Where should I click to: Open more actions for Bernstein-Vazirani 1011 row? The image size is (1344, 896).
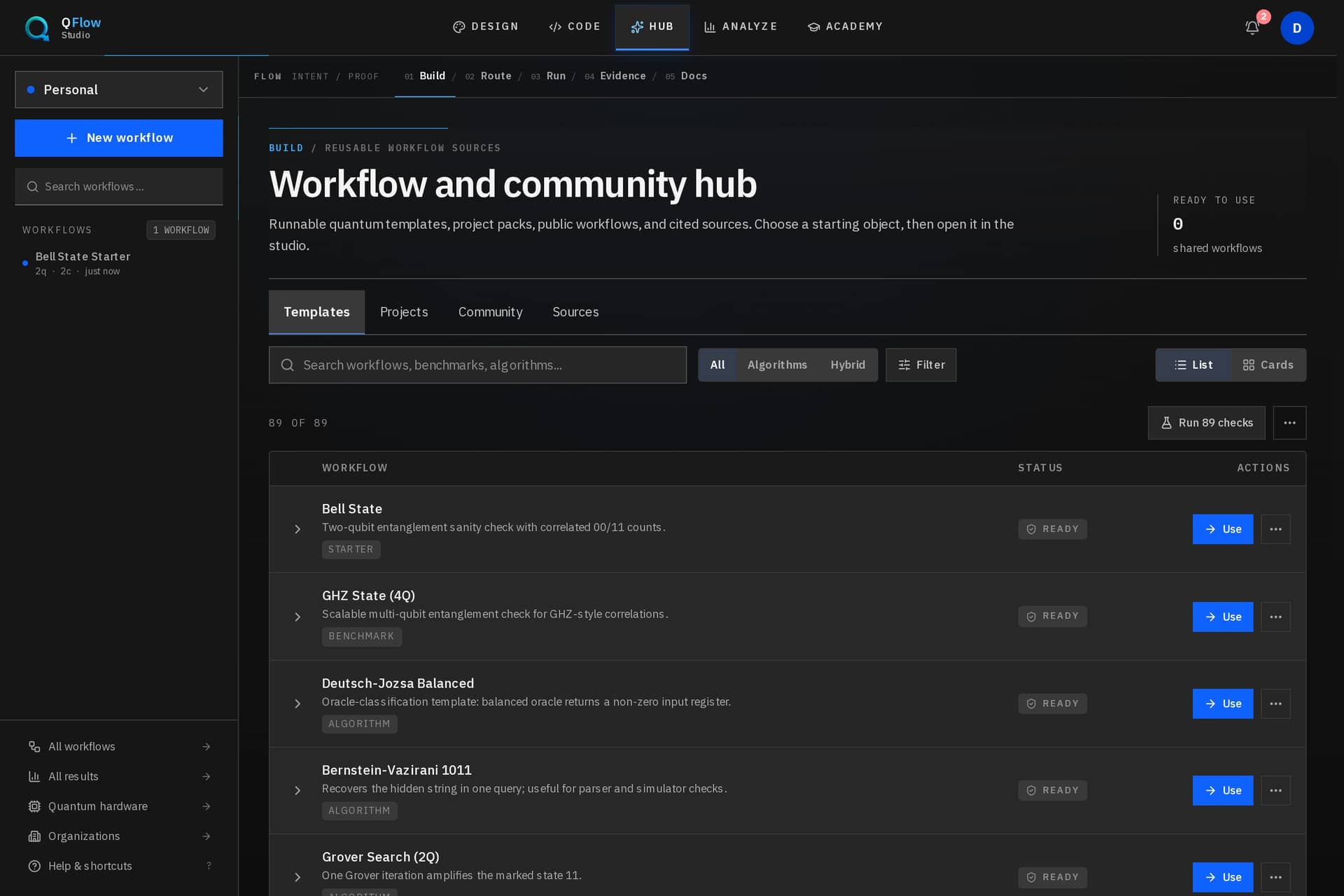coord(1275,790)
